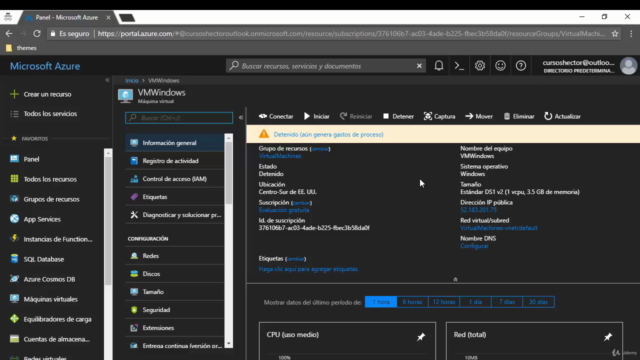Click the resource menu scrollbar down arrow
Screen dimensions: 640x360
pyautogui.click(x=229, y=344)
